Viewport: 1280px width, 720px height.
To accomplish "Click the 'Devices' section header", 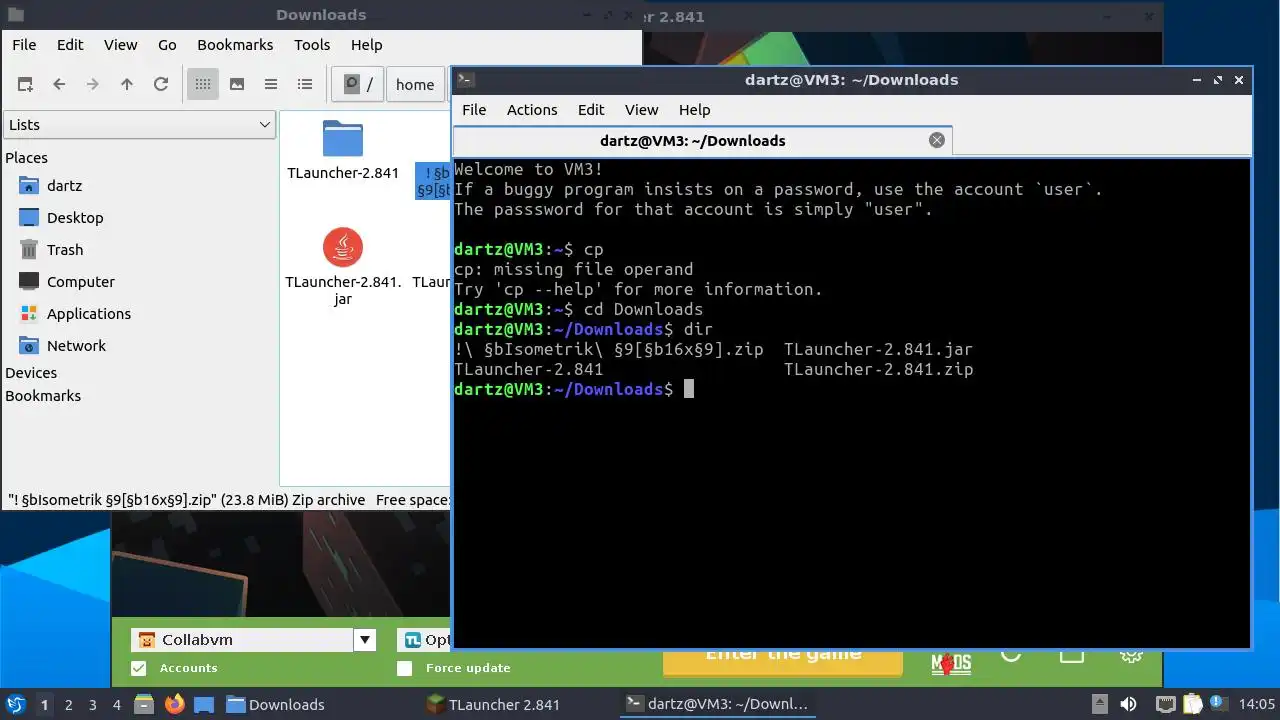I will (31, 373).
